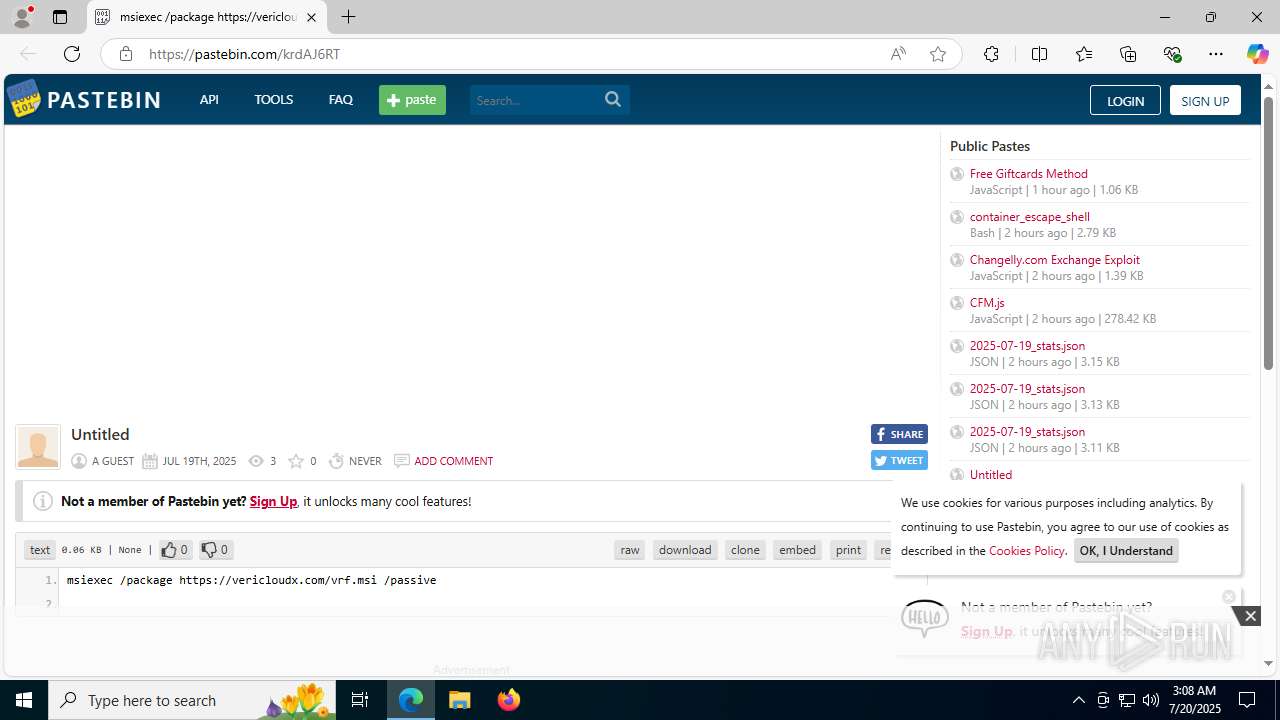Add page to favorites star icon

click(938, 54)
